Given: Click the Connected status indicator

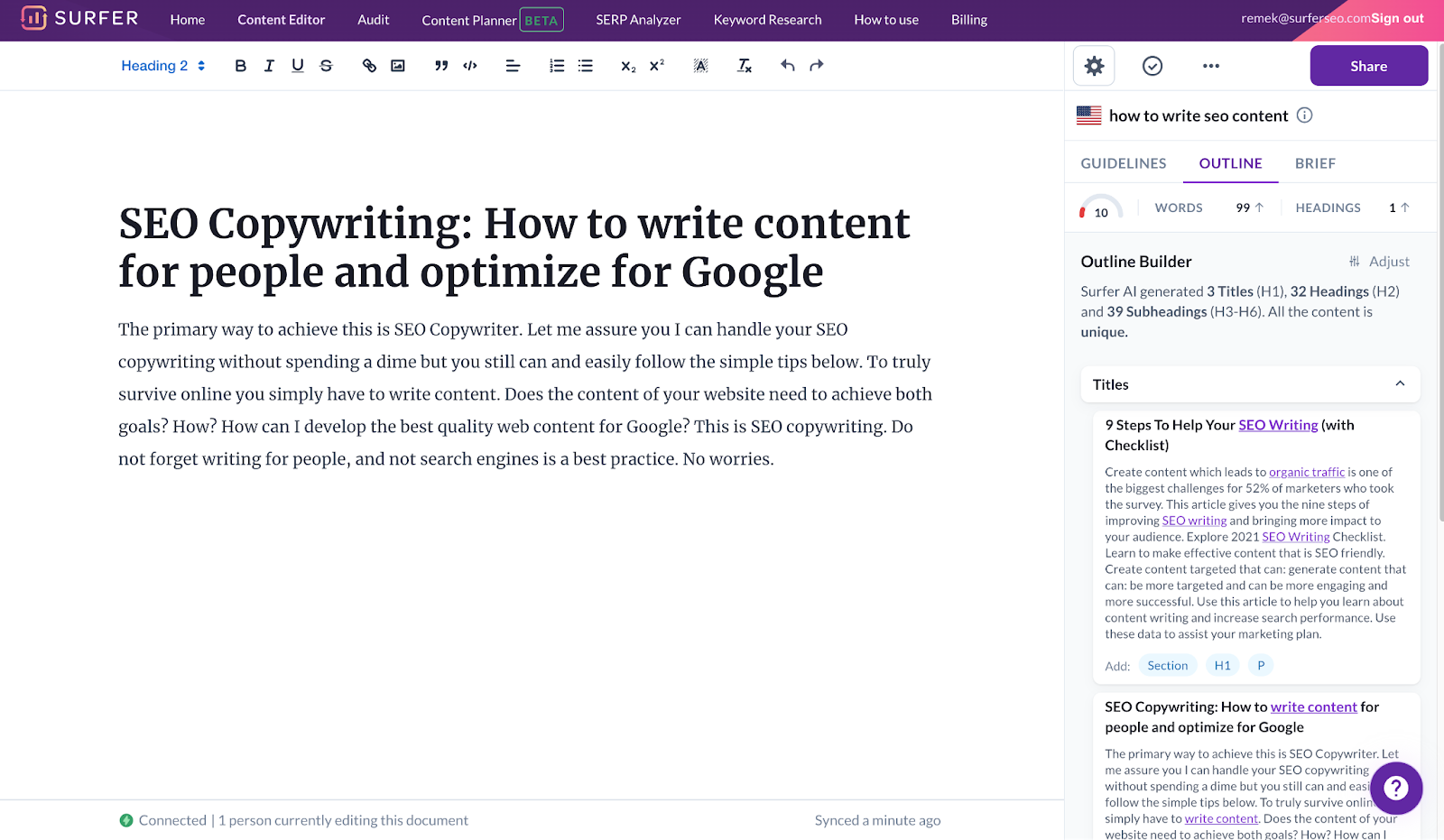Looking at the screenshot, I should coord(163,820).
